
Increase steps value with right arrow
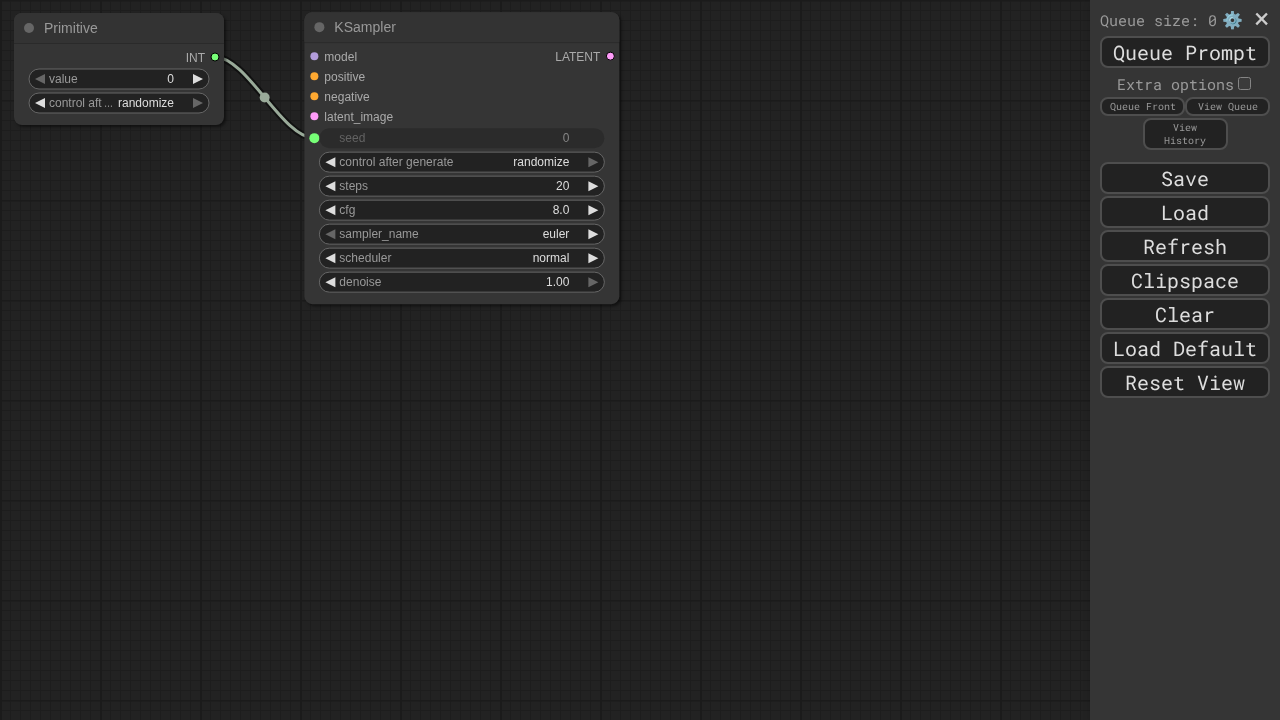point(593,186)
